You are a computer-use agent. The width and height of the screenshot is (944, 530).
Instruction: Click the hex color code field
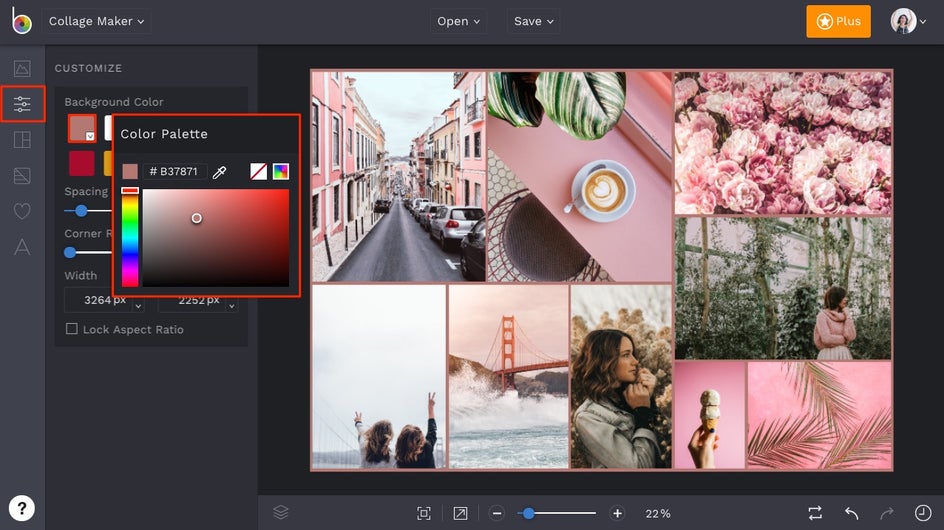(x=176, y=172)
